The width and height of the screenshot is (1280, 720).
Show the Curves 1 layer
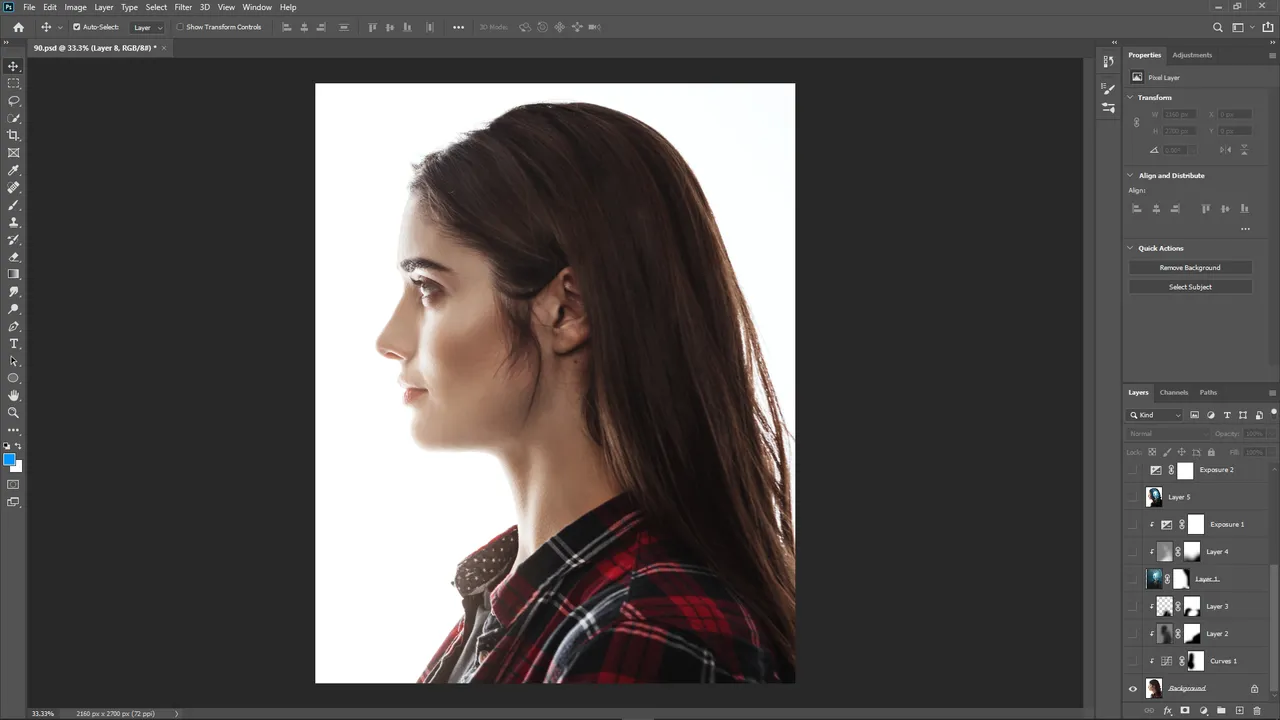(1133, 661)
